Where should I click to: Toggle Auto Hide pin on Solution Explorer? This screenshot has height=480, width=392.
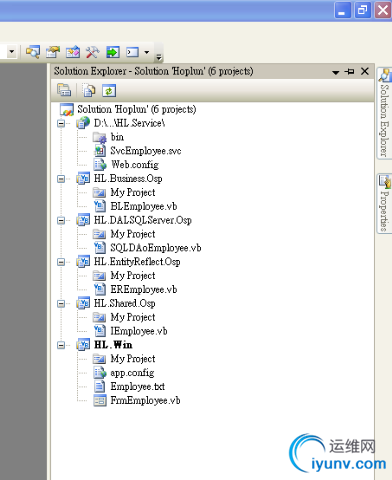[350, 71]
